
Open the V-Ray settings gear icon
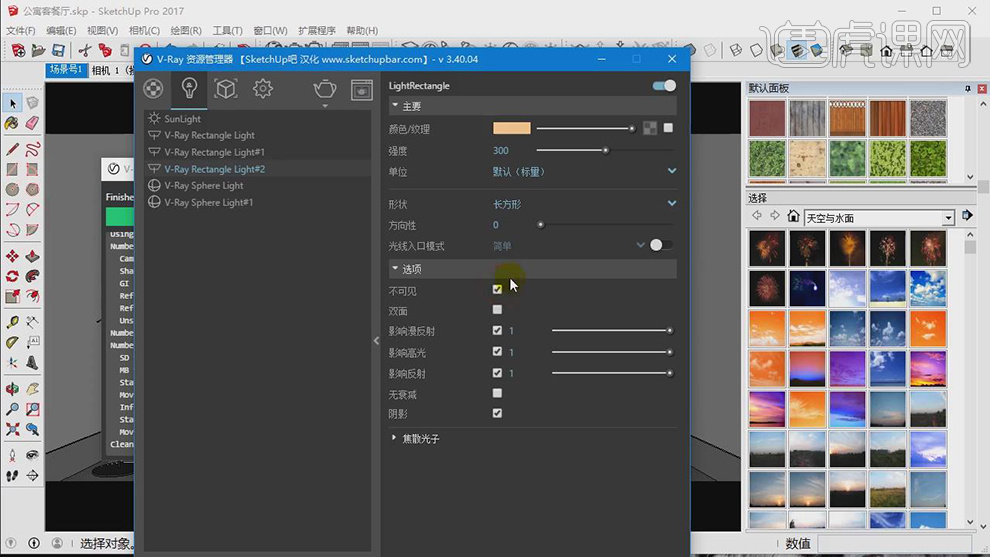(263, 89)
